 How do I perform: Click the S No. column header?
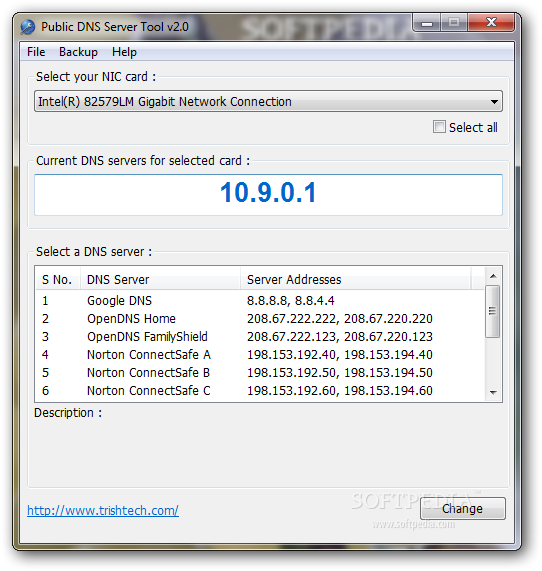pyautogui.click(x=58, y=280)
